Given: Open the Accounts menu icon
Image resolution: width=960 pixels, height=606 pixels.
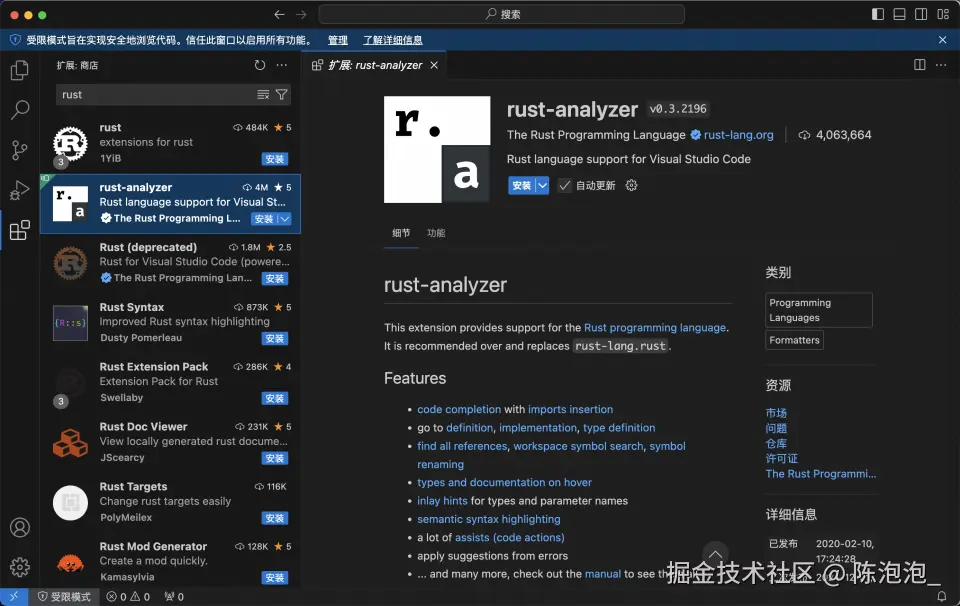Looking at the screenshot, I should pyautogui.click(x=20, y=527).
